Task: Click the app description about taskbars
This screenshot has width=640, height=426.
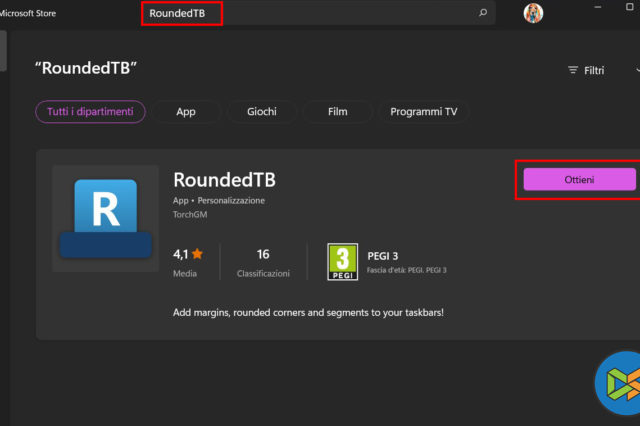Action: (x=308, y=313)
